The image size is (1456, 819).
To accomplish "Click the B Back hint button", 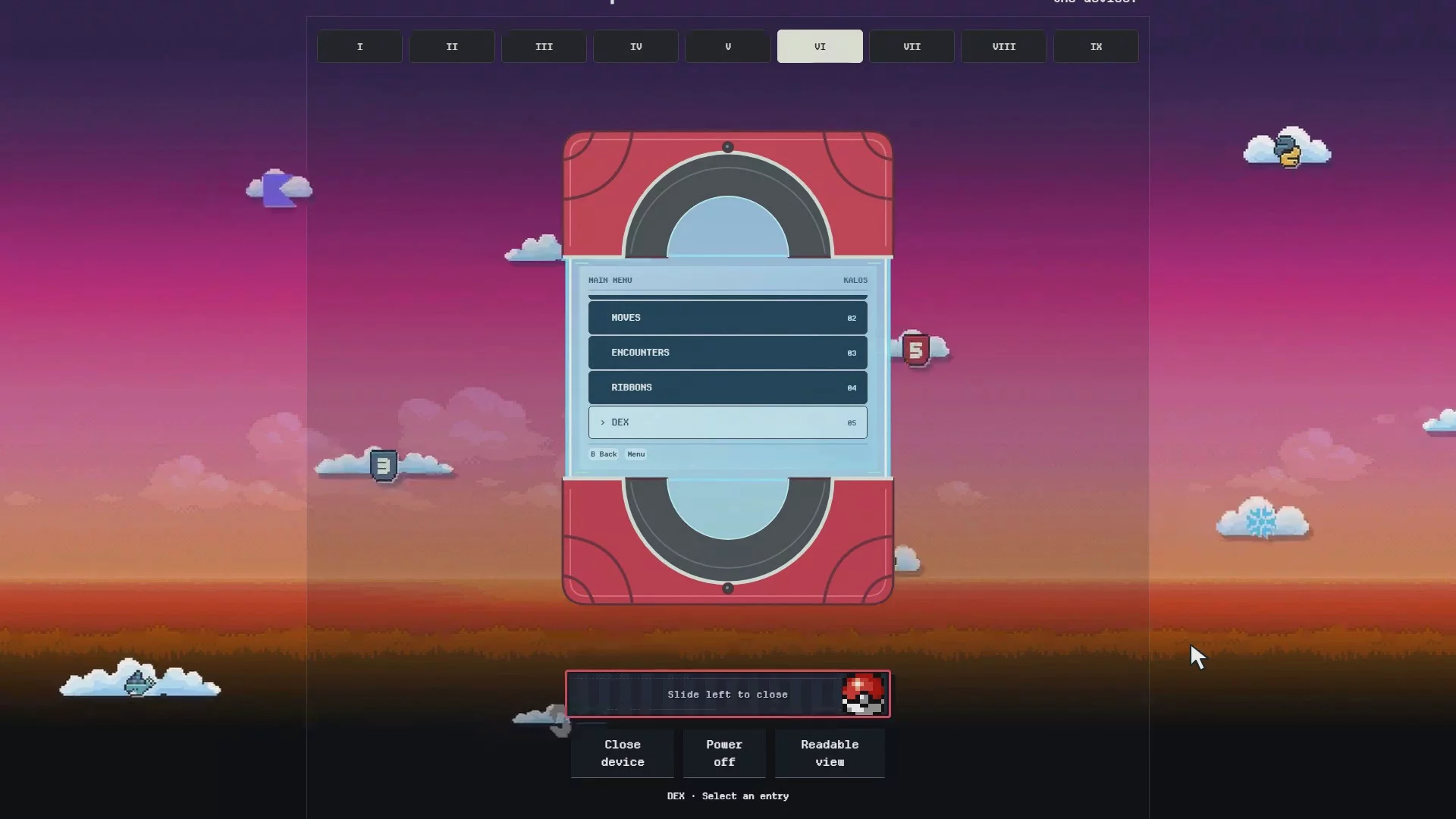I will point(604,454).
